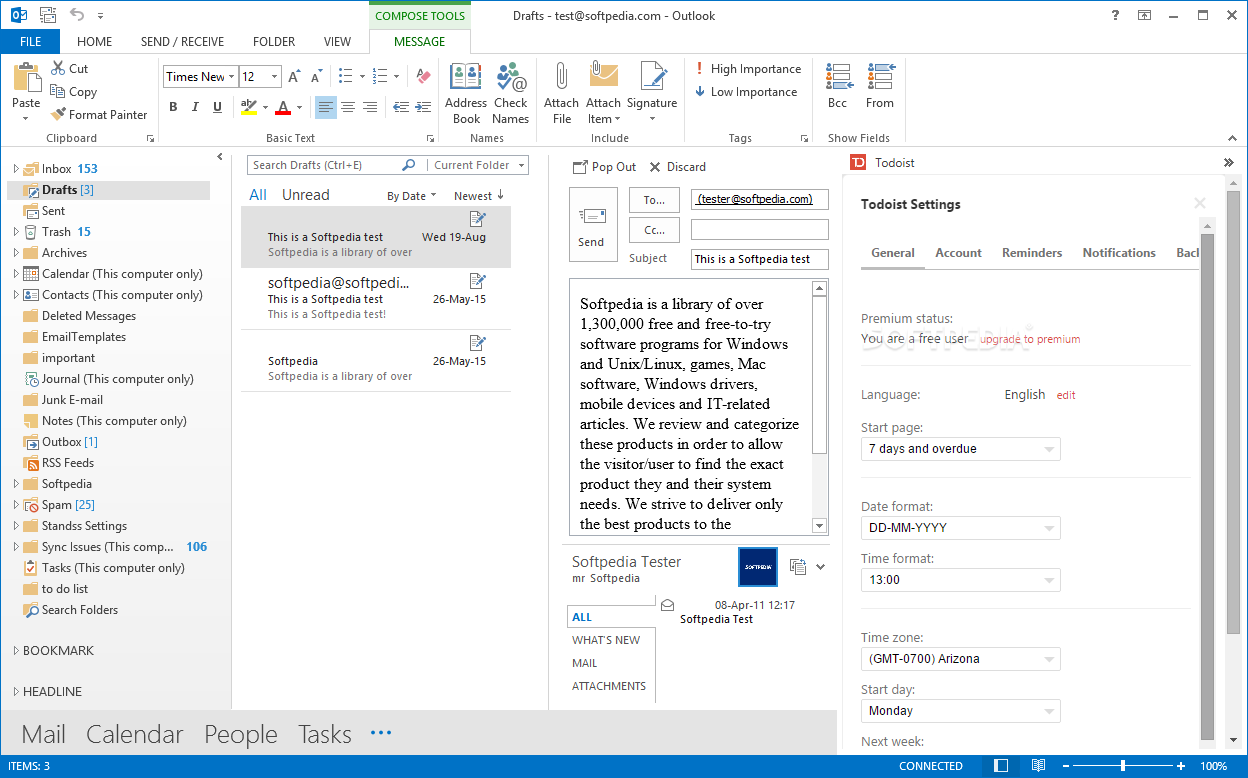Open Notifications tab in Todoist Settings
The width and height of the screenshot is (1248, 778).
pos(1119,253)
